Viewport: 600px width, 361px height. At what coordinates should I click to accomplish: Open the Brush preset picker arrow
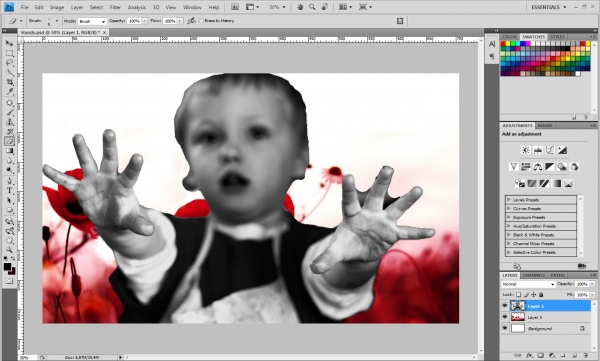coord(57,21)
